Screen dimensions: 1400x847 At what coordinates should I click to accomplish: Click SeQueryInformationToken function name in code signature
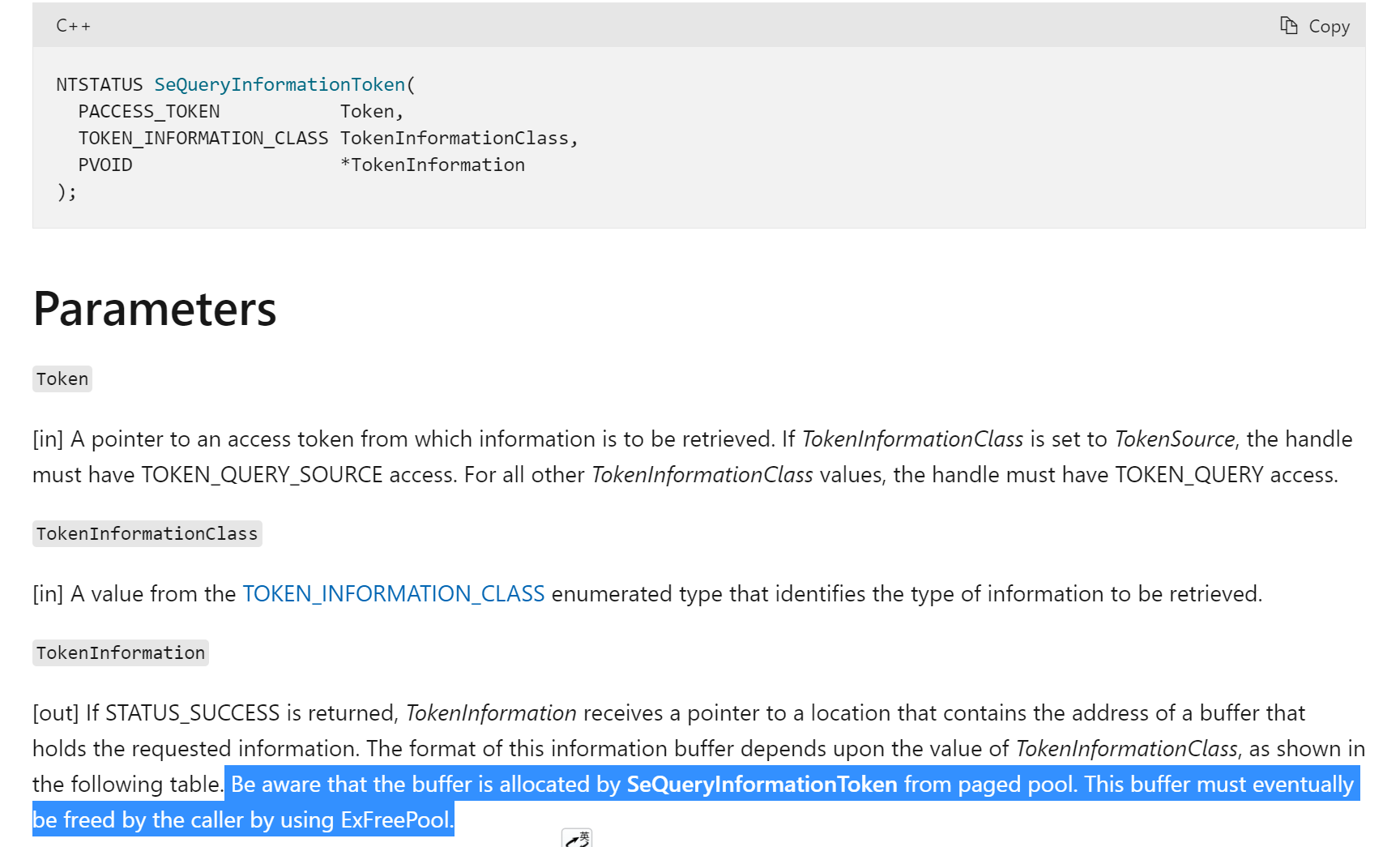click(280, 84)
